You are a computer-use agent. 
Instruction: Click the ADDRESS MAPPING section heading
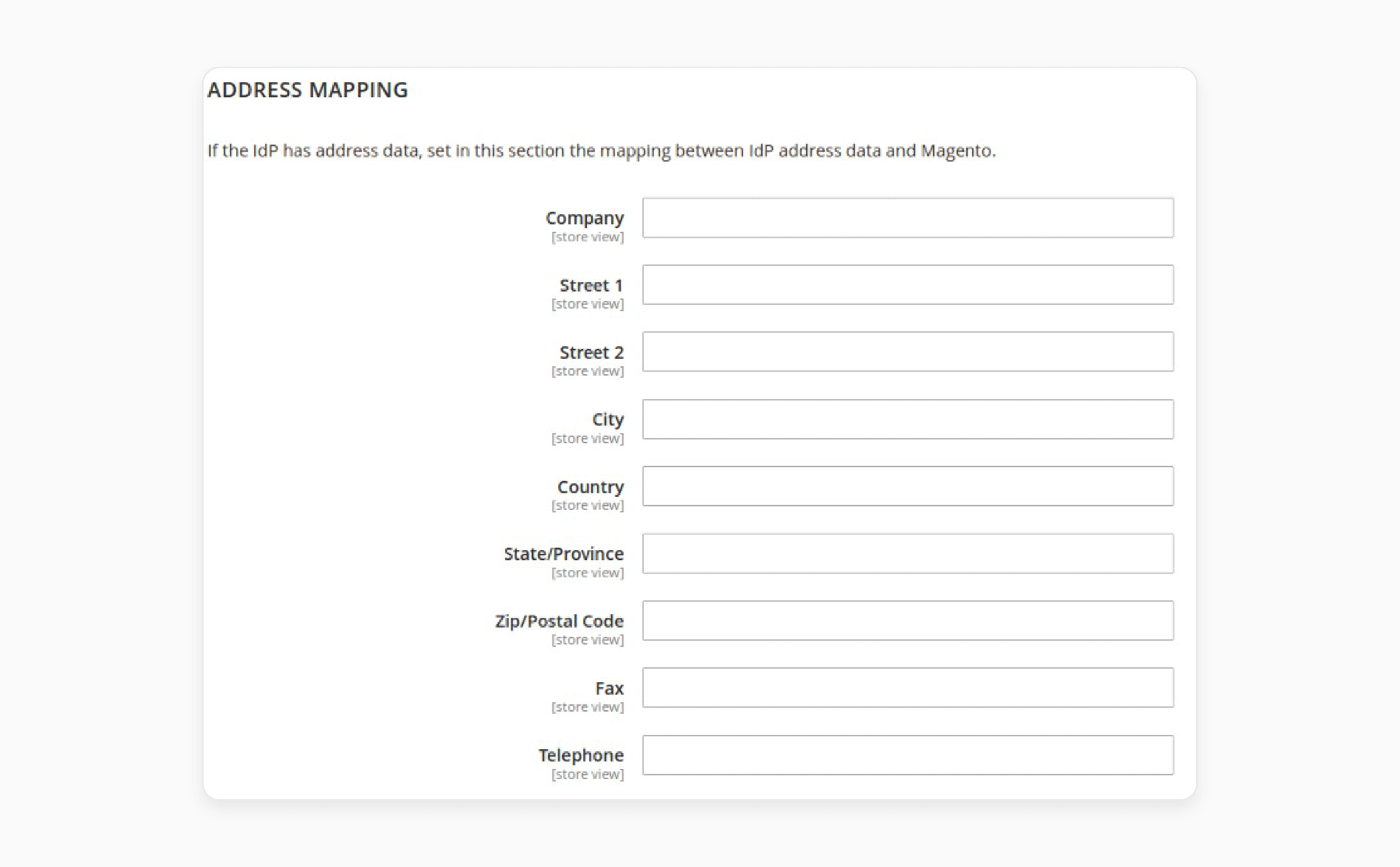tap(307, 90)
